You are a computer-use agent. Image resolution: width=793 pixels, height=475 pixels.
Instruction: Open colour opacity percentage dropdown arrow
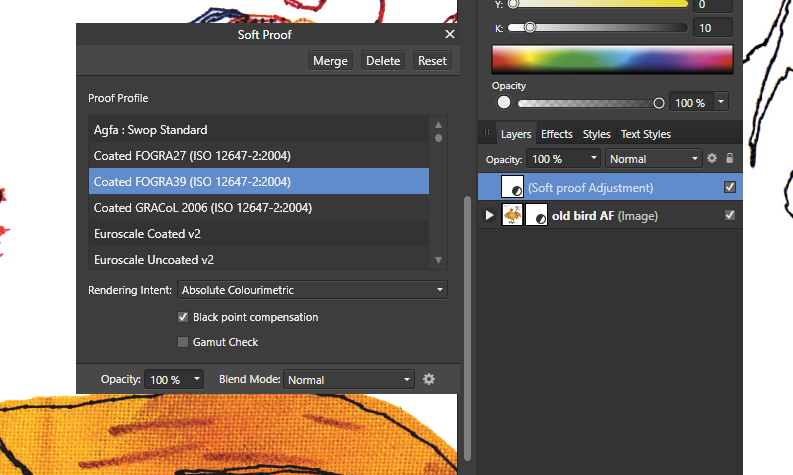721,102
